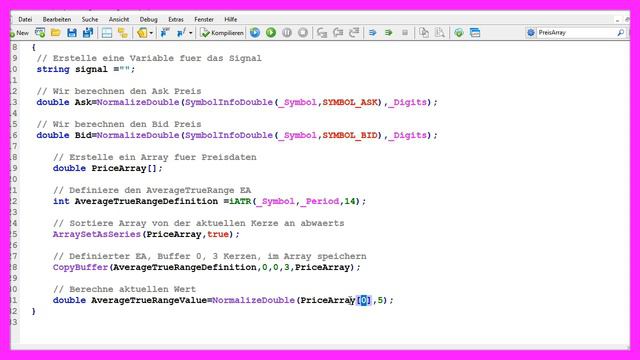Expand the dropdown arrow after the blue flag icons
Image resolution: width=640 pixels, height=360 pixels.
[191, 33]
